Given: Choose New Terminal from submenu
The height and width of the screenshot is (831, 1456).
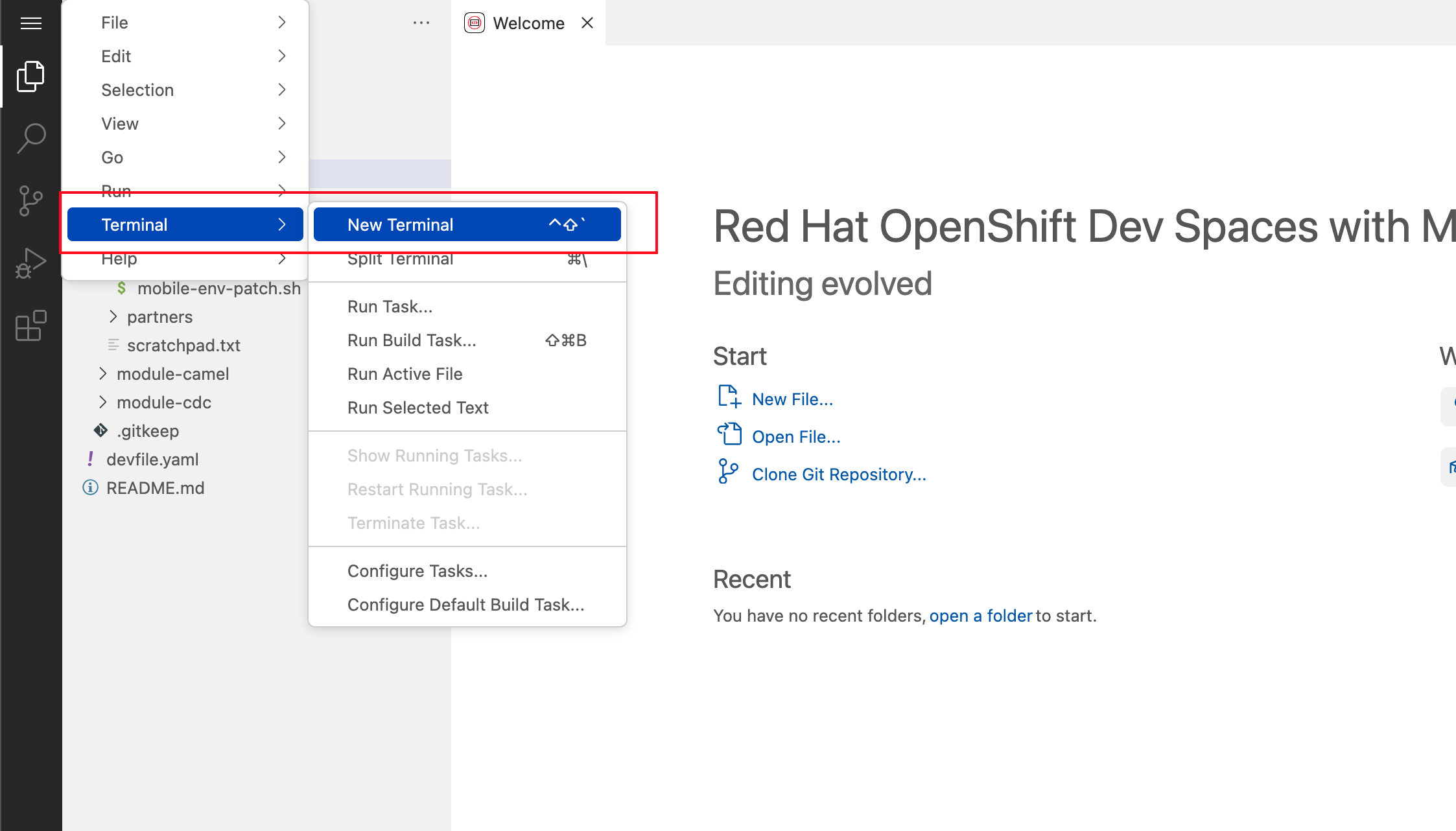Looking at the screenshot, I should pos(467,225).
